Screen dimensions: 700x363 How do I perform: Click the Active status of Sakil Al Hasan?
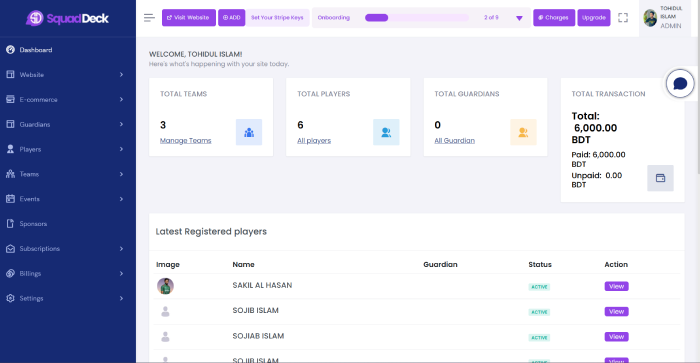(539, 287)
